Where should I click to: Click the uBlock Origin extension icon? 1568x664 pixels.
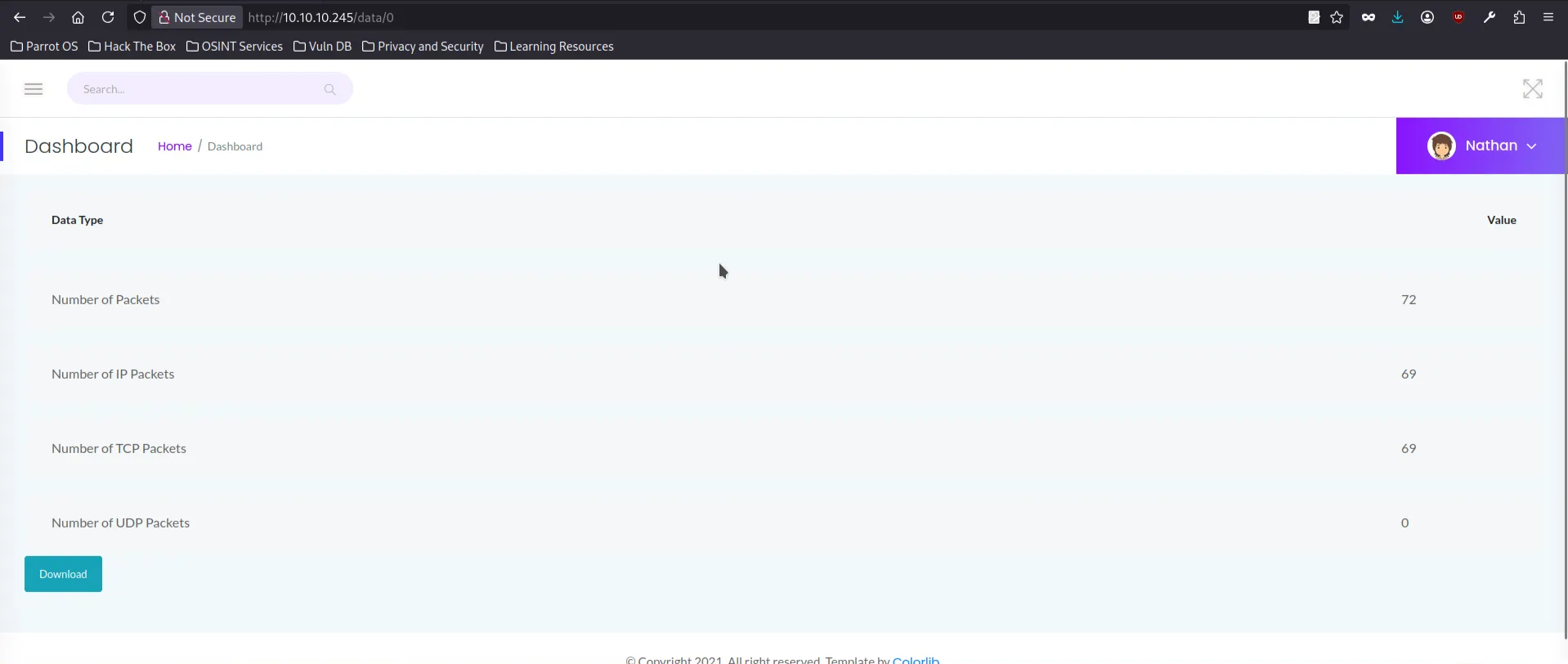point(1458,17)
